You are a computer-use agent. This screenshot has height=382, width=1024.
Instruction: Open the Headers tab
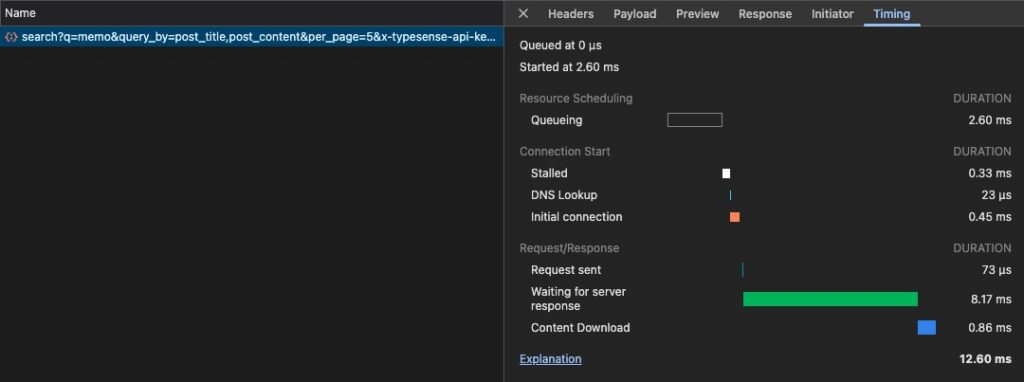click(x=571, y=14)
